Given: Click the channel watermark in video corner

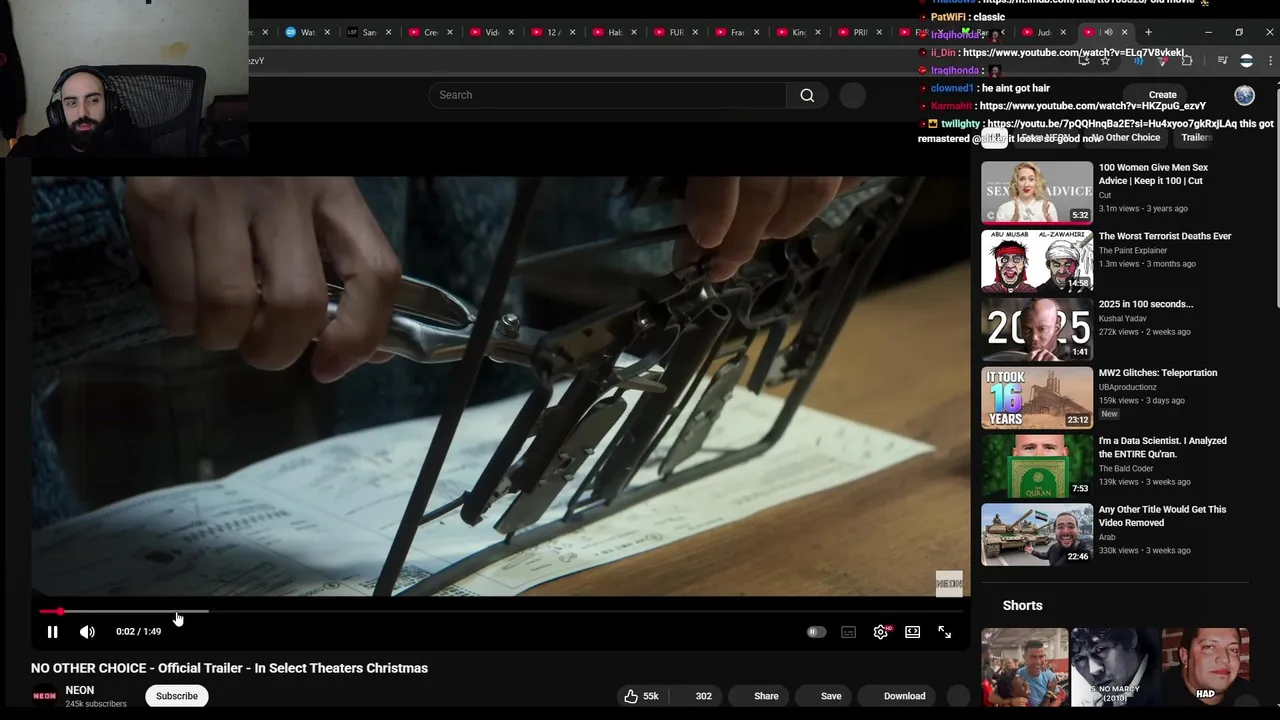Looking at the screenshot, I should [x=949, y=584].
